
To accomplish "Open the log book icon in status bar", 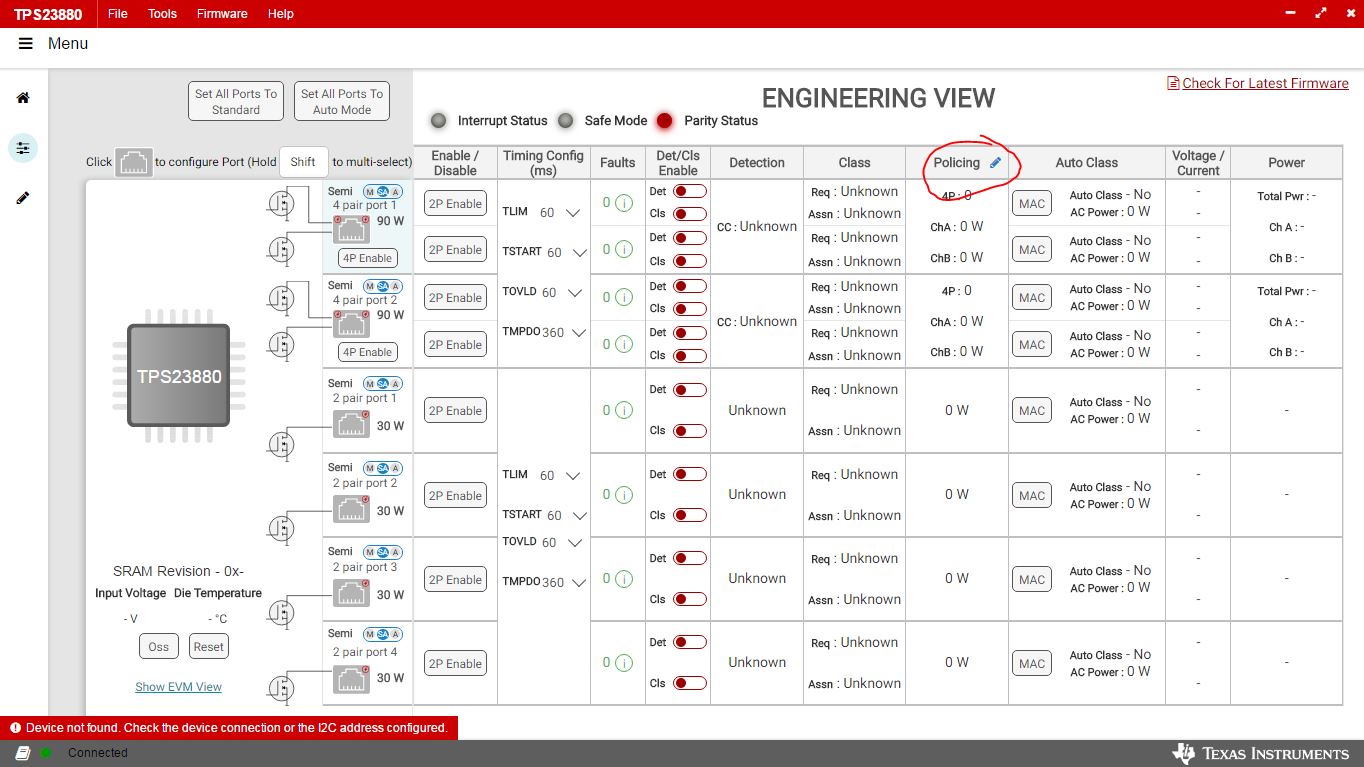I will [x=23, y=753].
